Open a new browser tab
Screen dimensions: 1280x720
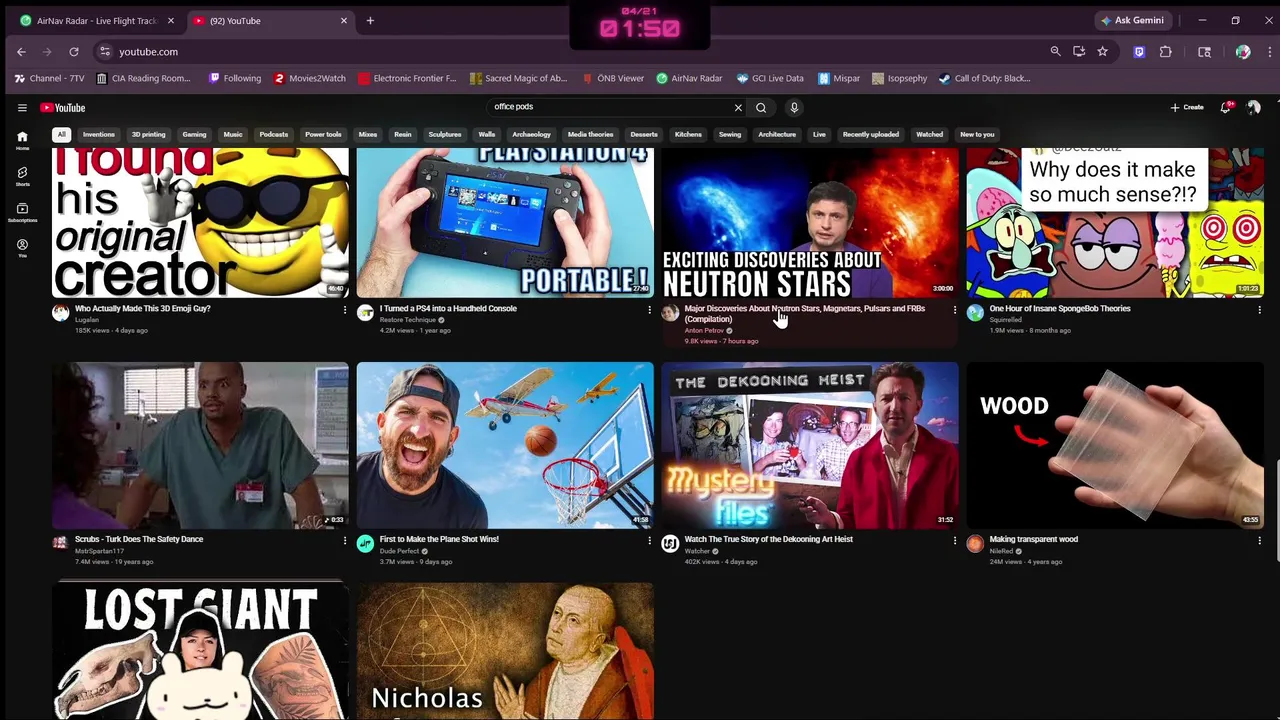(x=370, y=20)
